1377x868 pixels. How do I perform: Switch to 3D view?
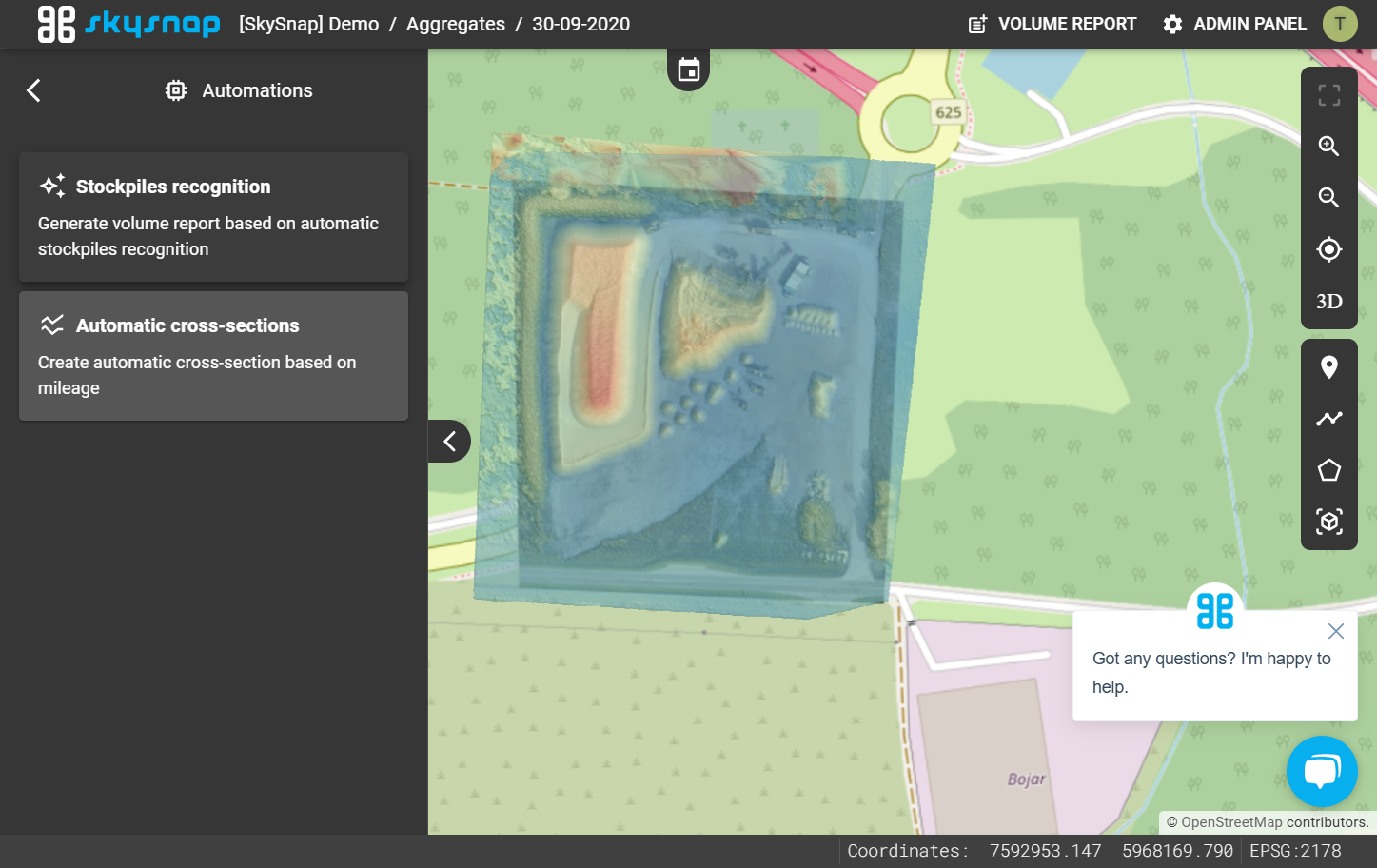[x=1329, y=302]
